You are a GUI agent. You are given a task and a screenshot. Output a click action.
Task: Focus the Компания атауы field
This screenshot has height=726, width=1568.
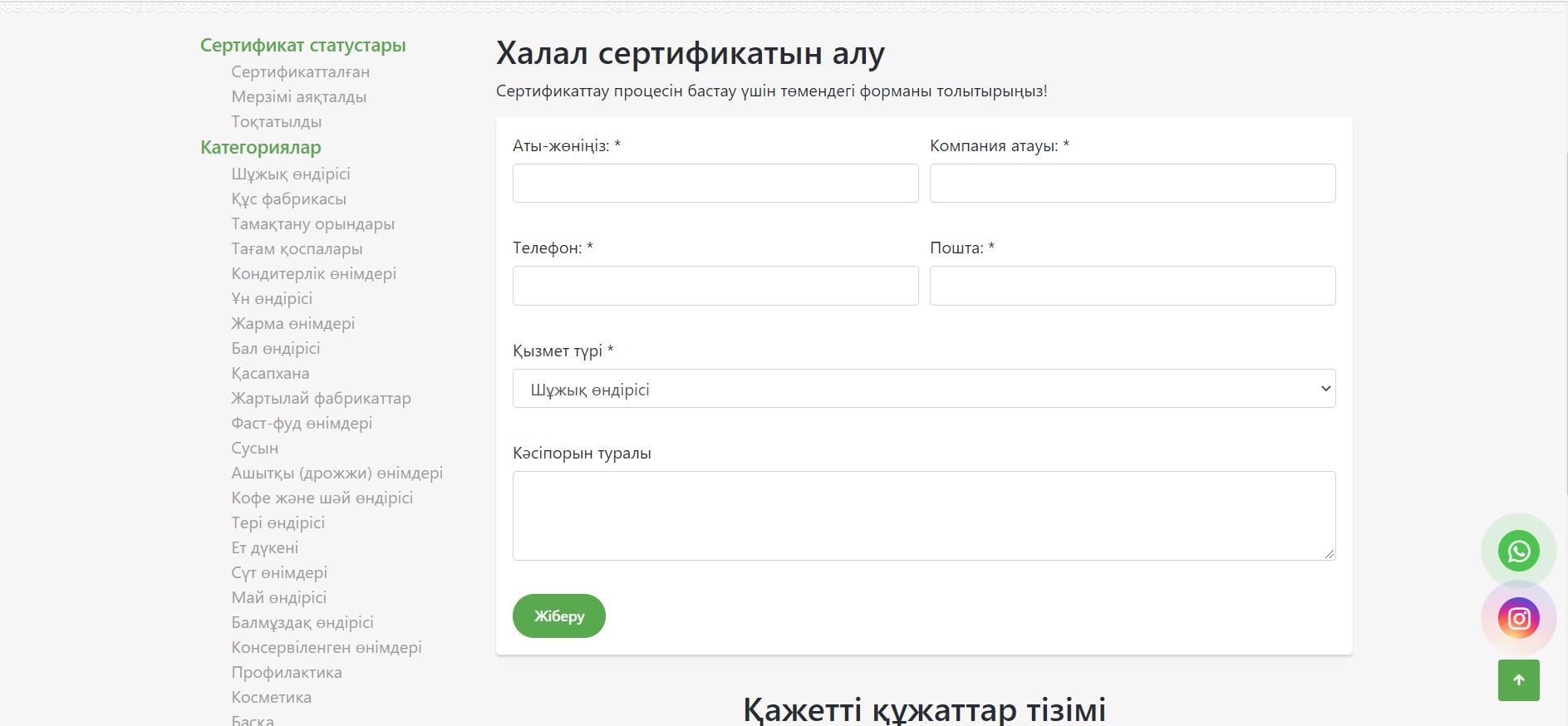(1132, 184)
